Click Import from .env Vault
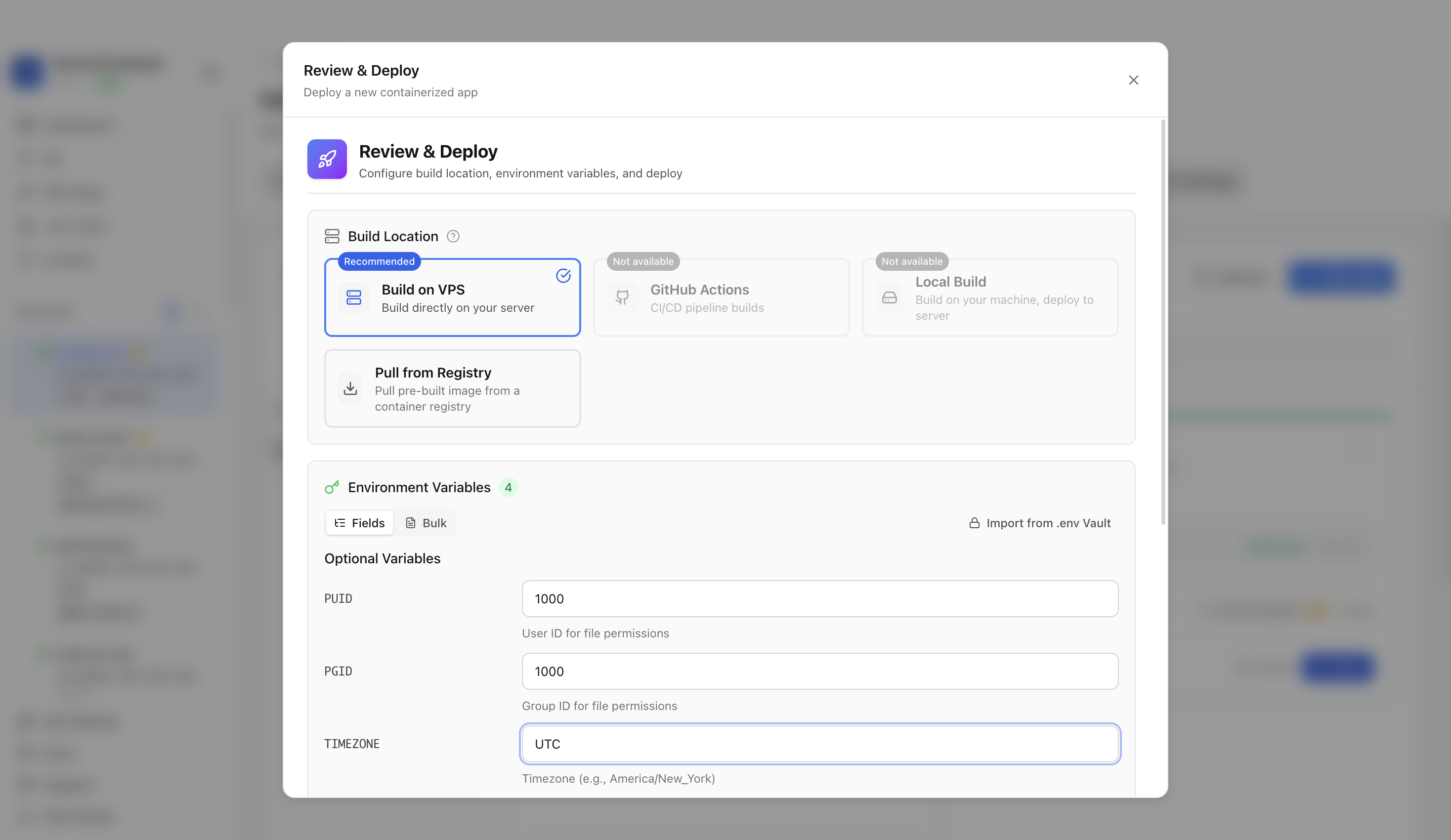Screen dimensions: 1451x840 (x=1040, y=523)
